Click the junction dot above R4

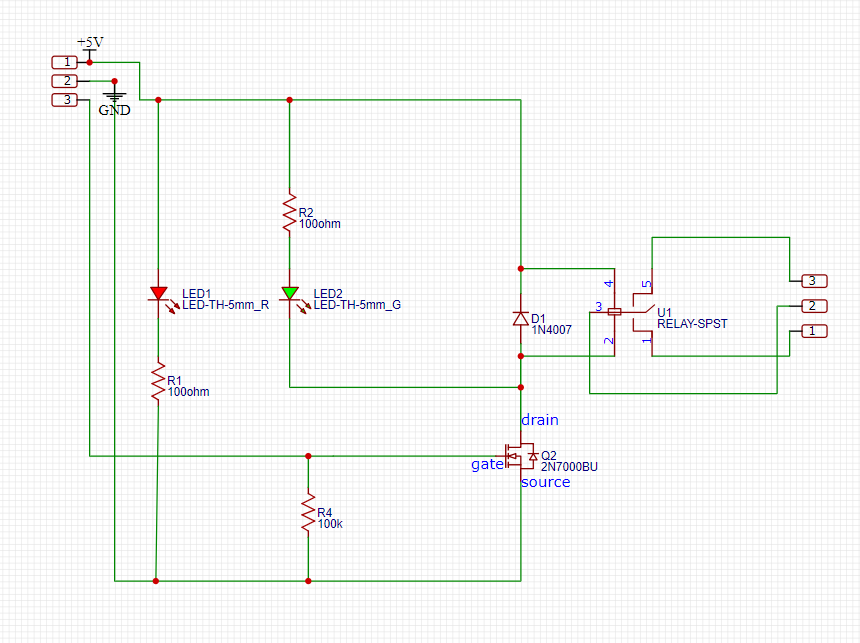[308, 456]
